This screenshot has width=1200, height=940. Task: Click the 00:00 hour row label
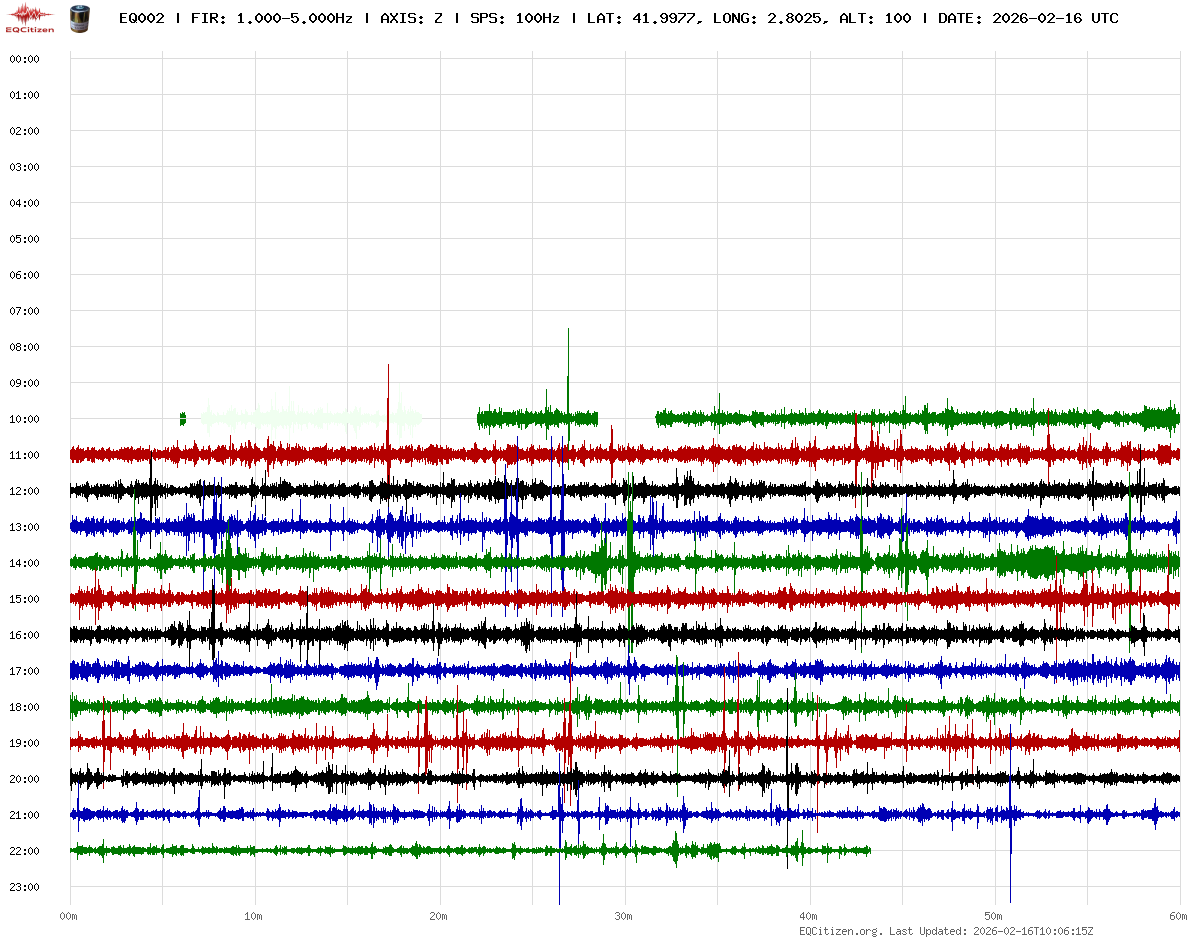coord(24,59)
